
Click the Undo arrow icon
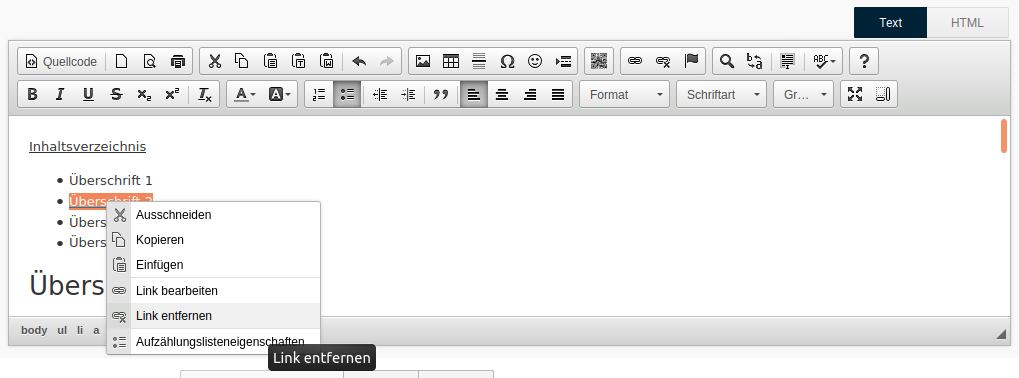click(359, 62)
